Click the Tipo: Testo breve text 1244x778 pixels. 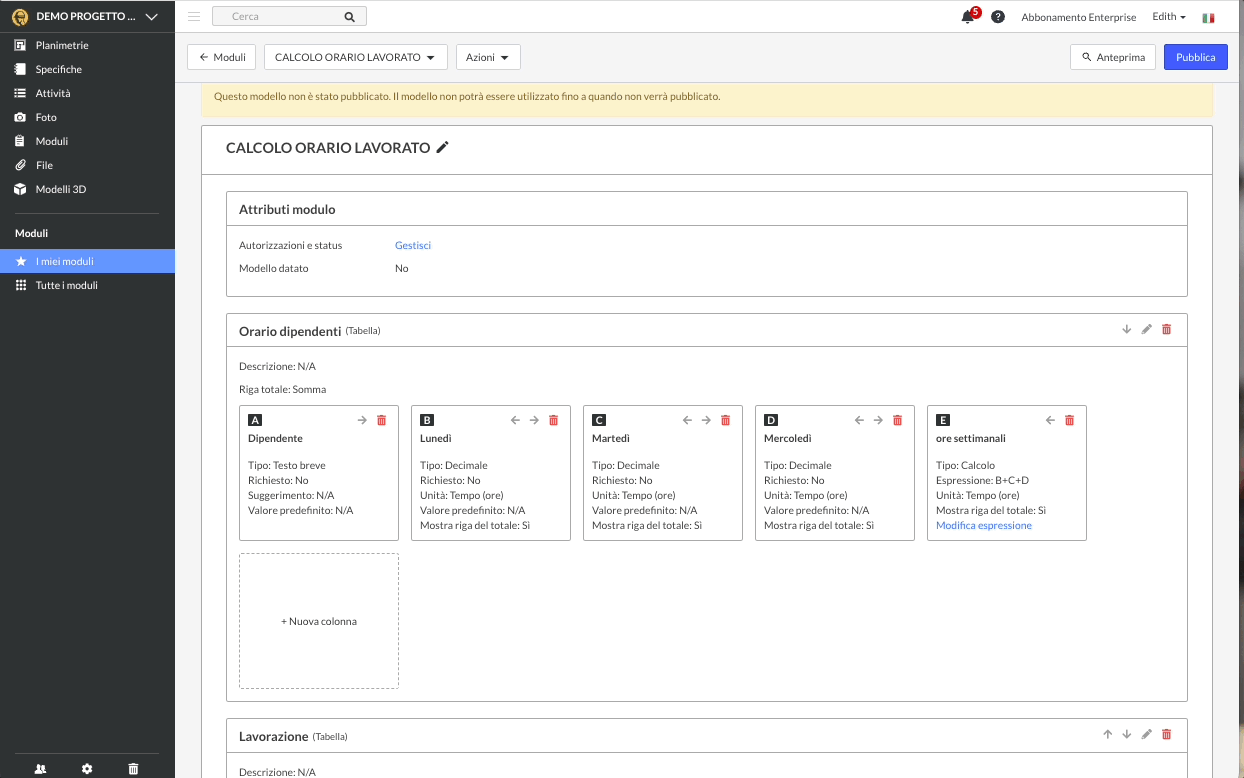point(287,465)
